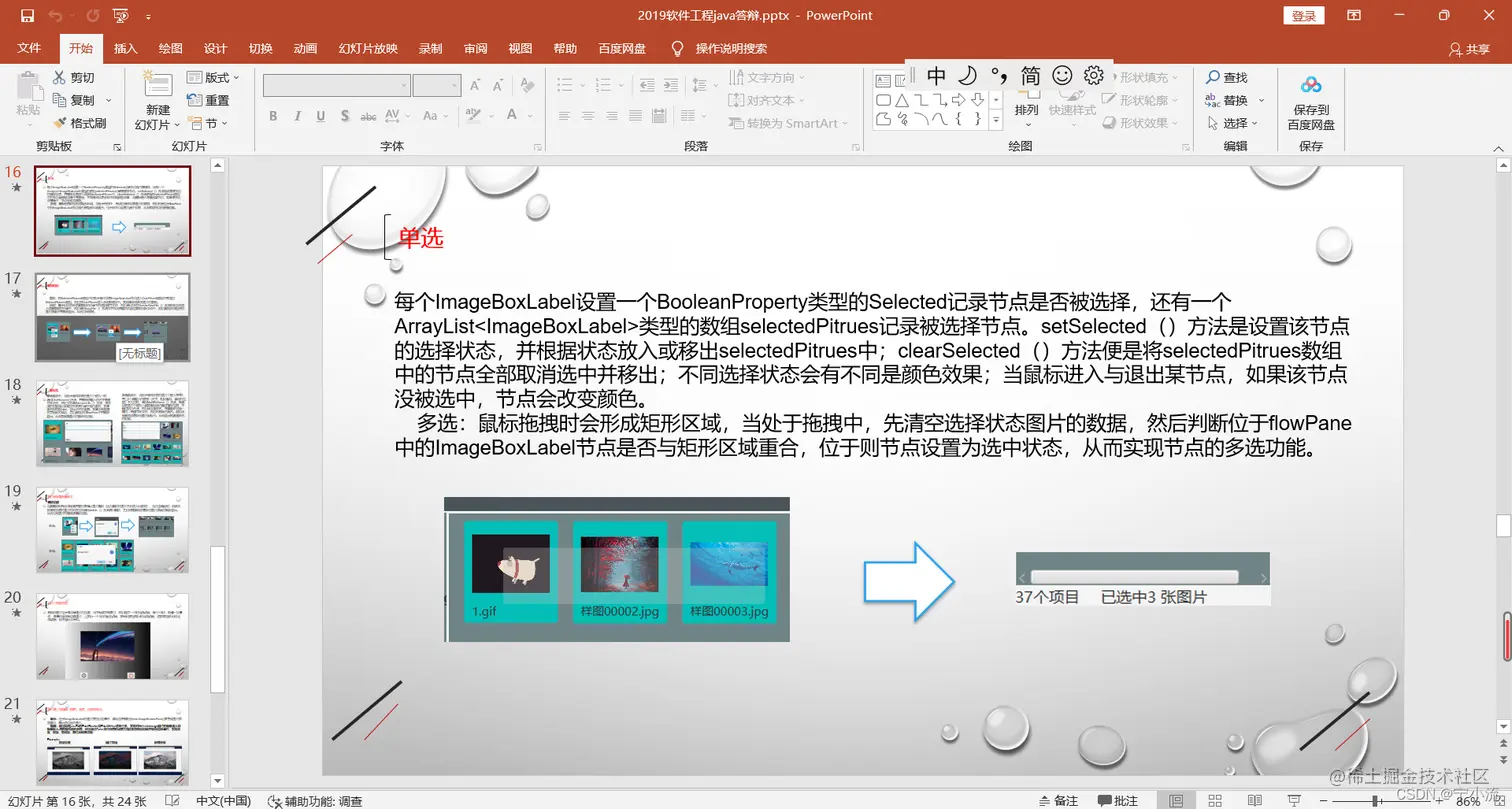This screenshot has width=1512, height=809.
Task: Switch to the 幻灯片放映 tab
Action: point(368,48)
